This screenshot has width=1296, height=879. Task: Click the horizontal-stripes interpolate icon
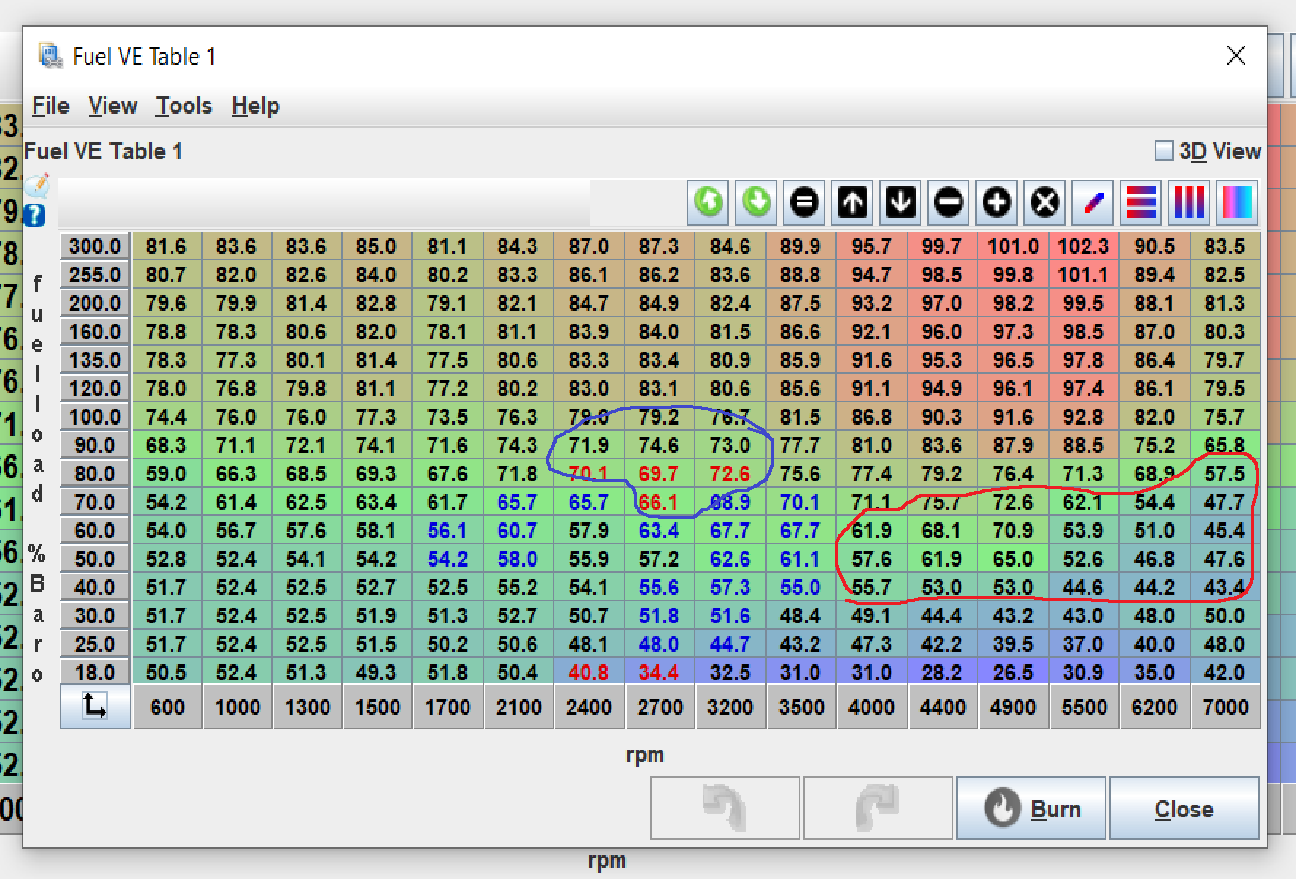(1141, 203)
